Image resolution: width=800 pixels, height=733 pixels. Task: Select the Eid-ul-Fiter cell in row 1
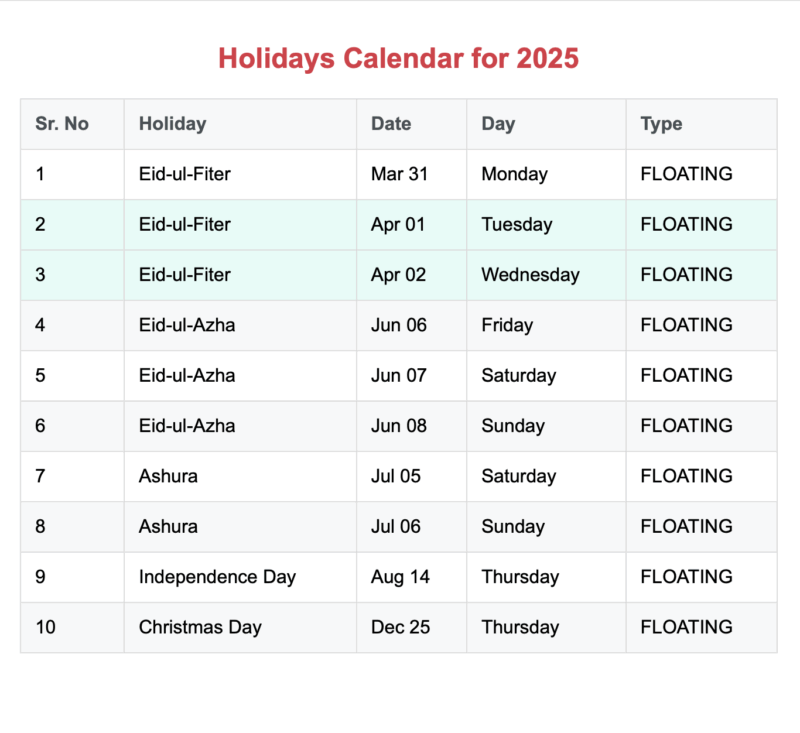(185, 174)
